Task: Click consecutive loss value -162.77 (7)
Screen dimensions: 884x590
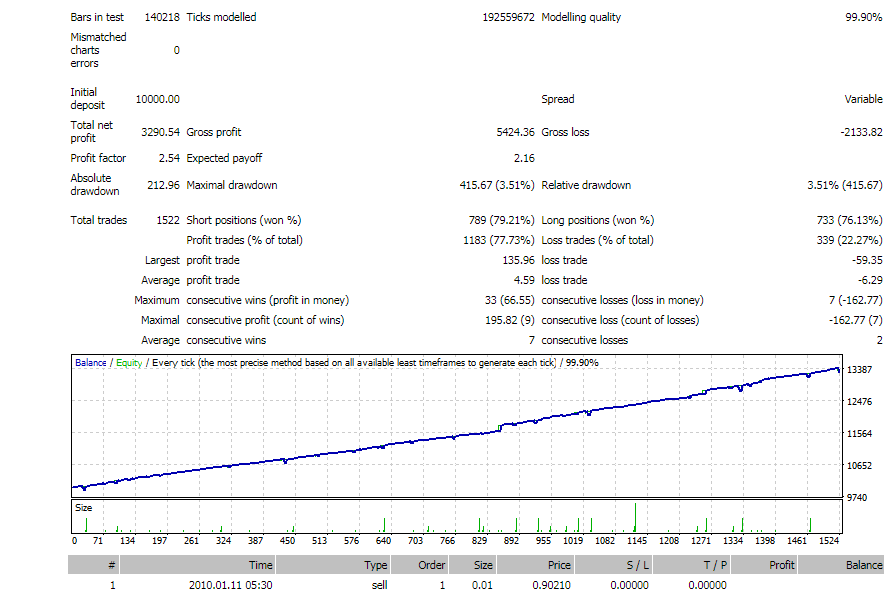Action: 856,320
